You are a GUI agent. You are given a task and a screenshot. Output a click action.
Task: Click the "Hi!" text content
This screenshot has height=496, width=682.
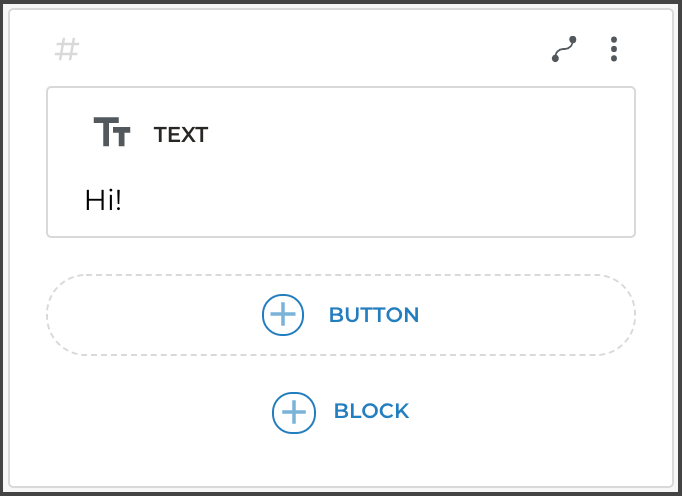pyautogui.click(x=103, y=200)
